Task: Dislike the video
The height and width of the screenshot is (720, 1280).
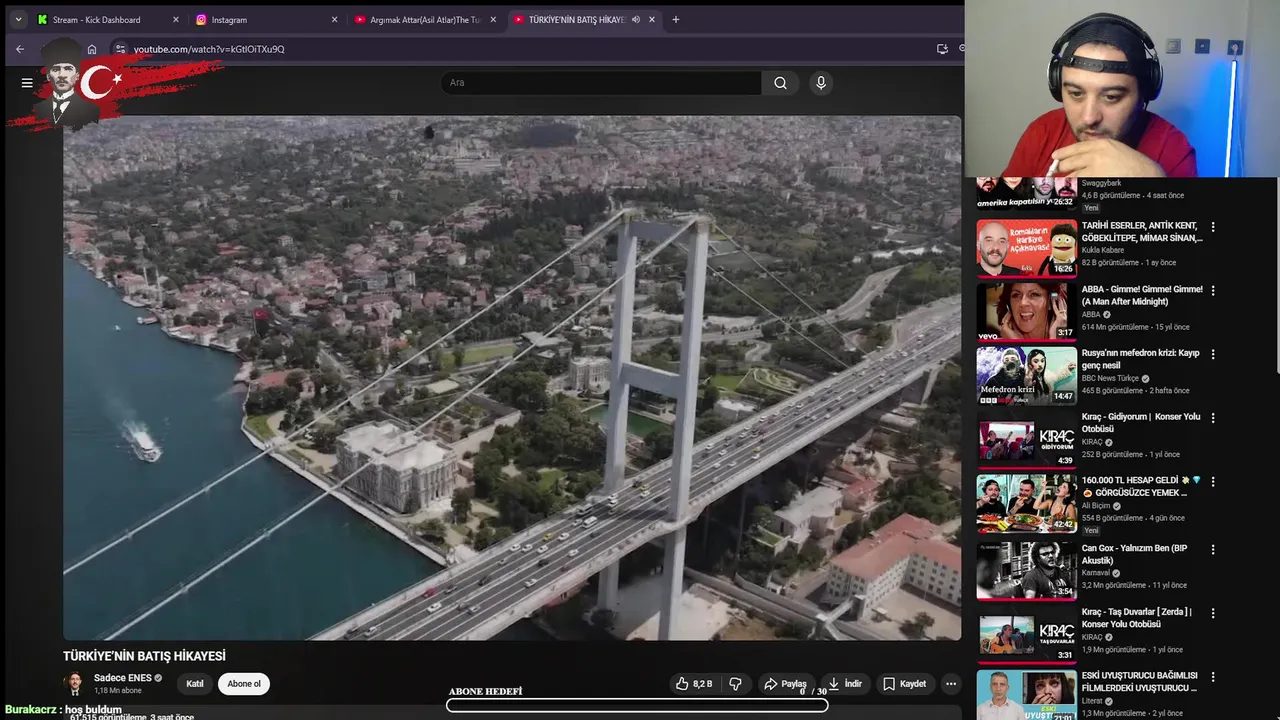Action: pyautogui.click(x=736, y=684)
